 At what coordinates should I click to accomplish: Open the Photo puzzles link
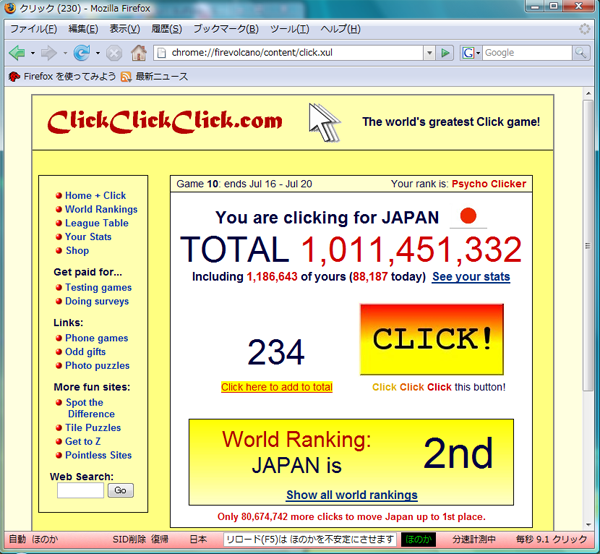tap(97, 365)
